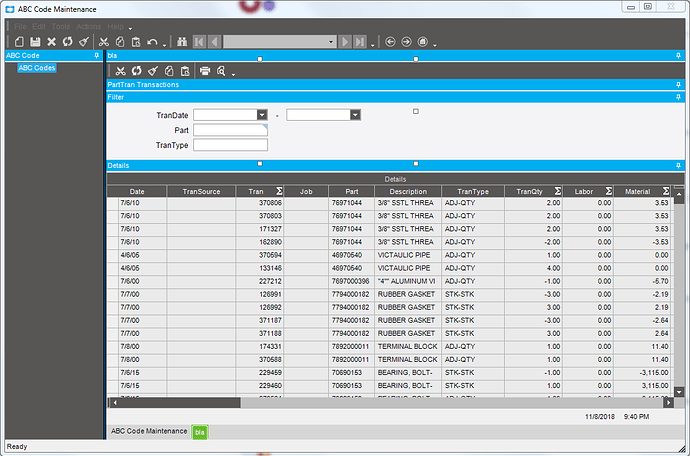Click the TranType filter input field
Viewport: 690px width, 456px height.
click(x=230, y=145)
